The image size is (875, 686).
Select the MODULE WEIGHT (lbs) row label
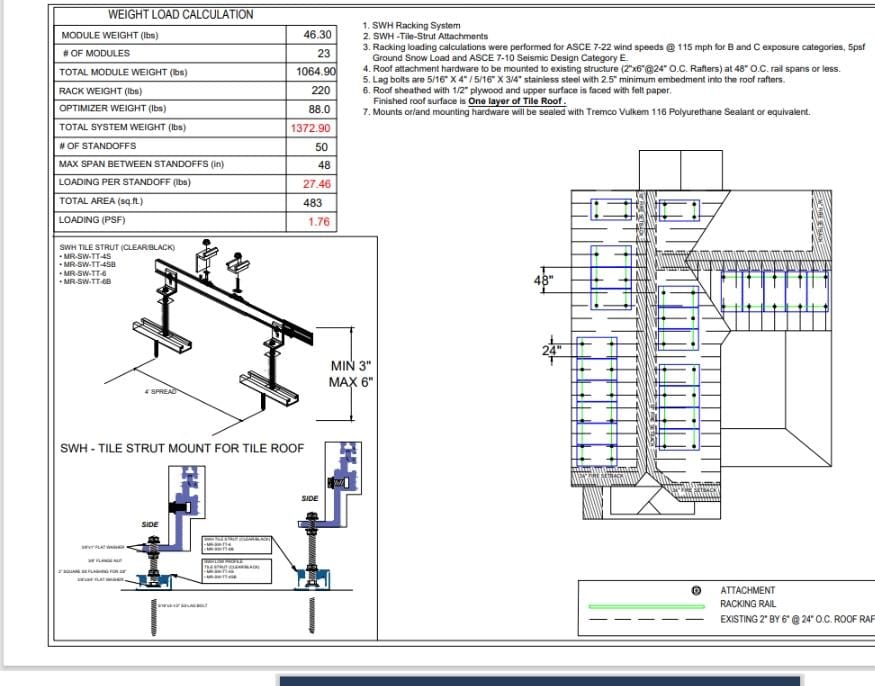click(110, 35)
